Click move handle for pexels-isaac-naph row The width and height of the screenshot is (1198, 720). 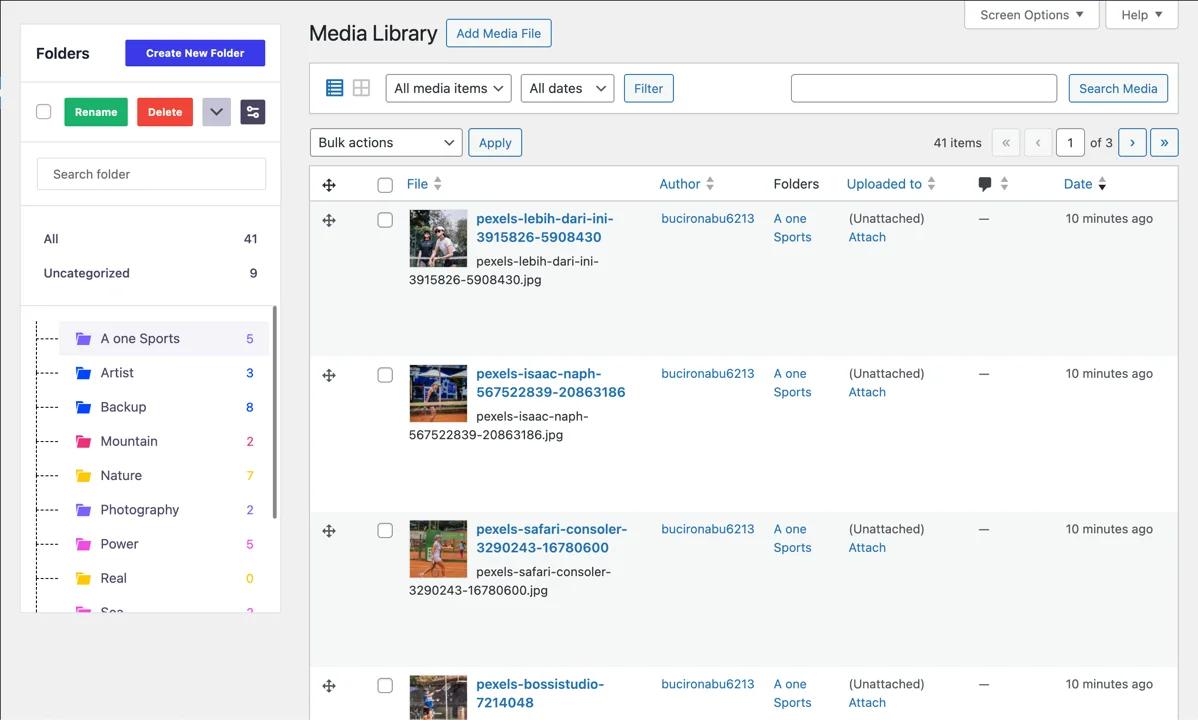(x=329, y=375)
